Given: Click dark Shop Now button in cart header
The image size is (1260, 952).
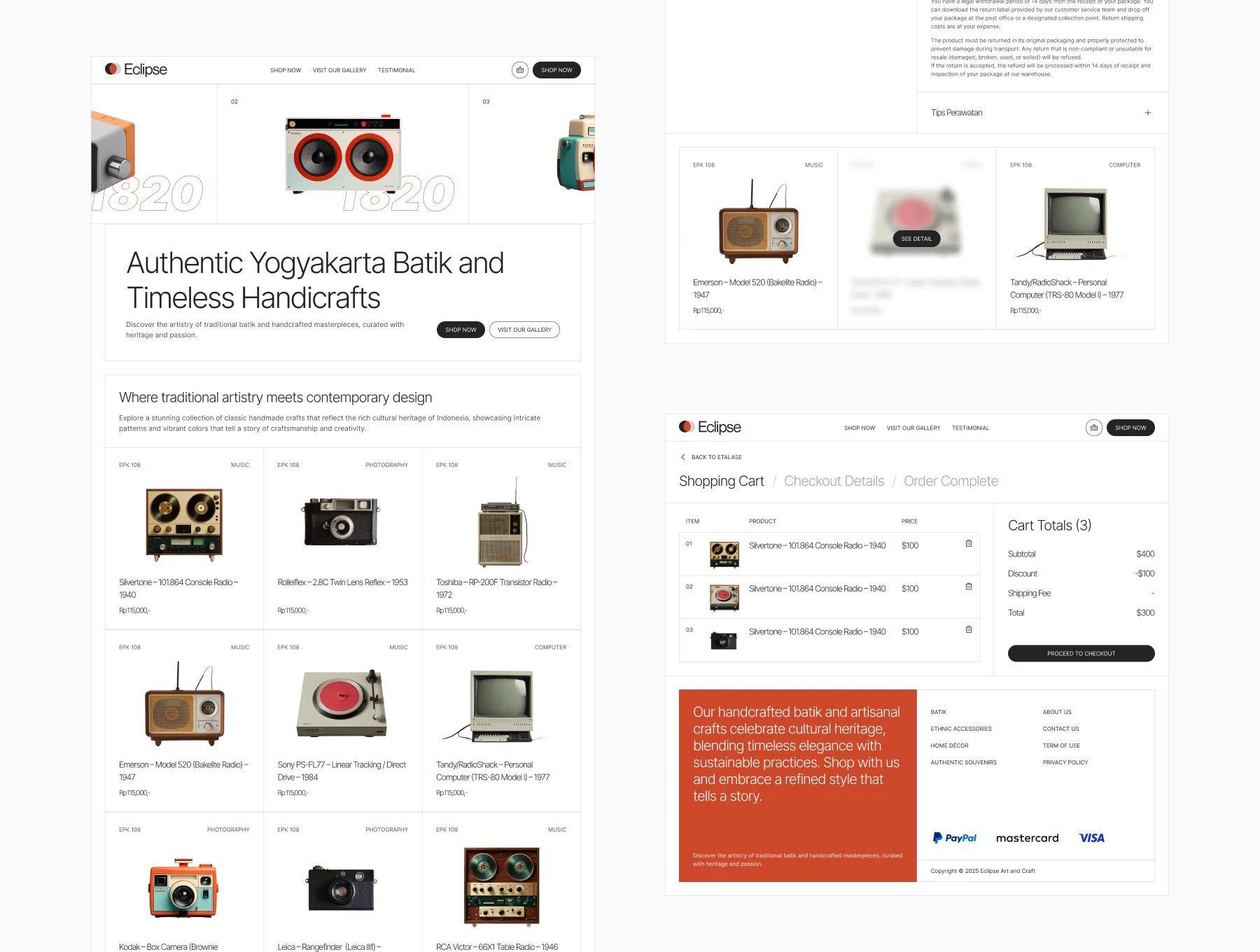Looking at the screenshot, I should [1130, 428].
